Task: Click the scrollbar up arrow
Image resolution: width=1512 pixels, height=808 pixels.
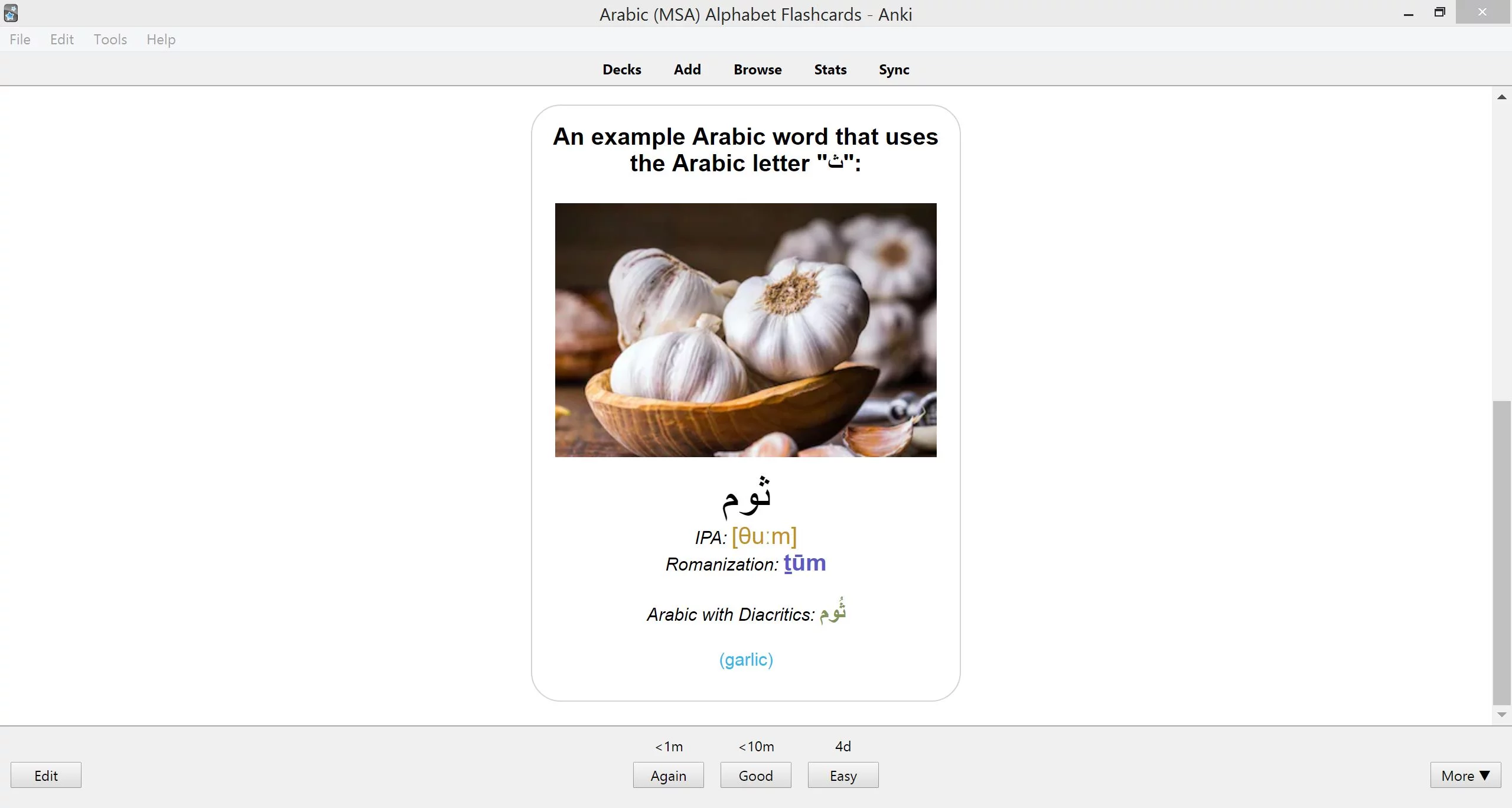Action: [x=1501, y=97]
